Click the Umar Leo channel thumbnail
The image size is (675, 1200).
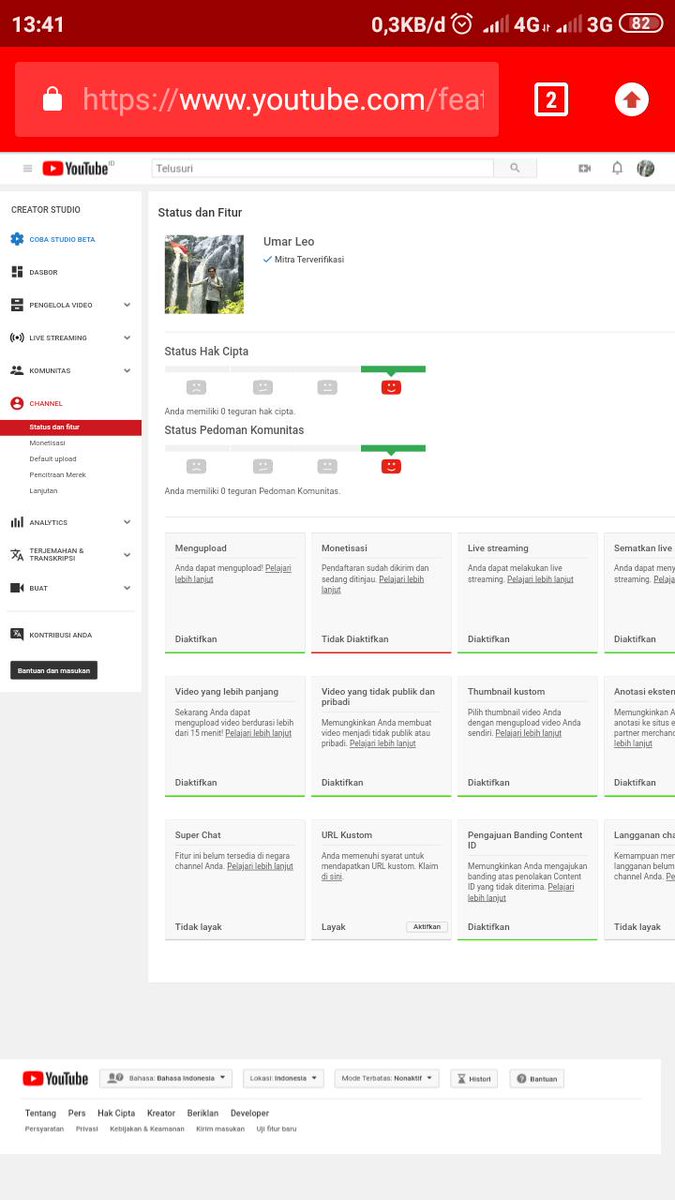[204, 274]
